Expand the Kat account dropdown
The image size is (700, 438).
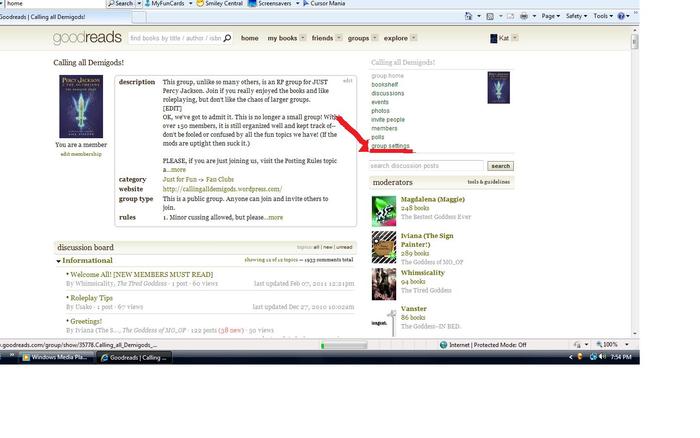click(515, 38)
